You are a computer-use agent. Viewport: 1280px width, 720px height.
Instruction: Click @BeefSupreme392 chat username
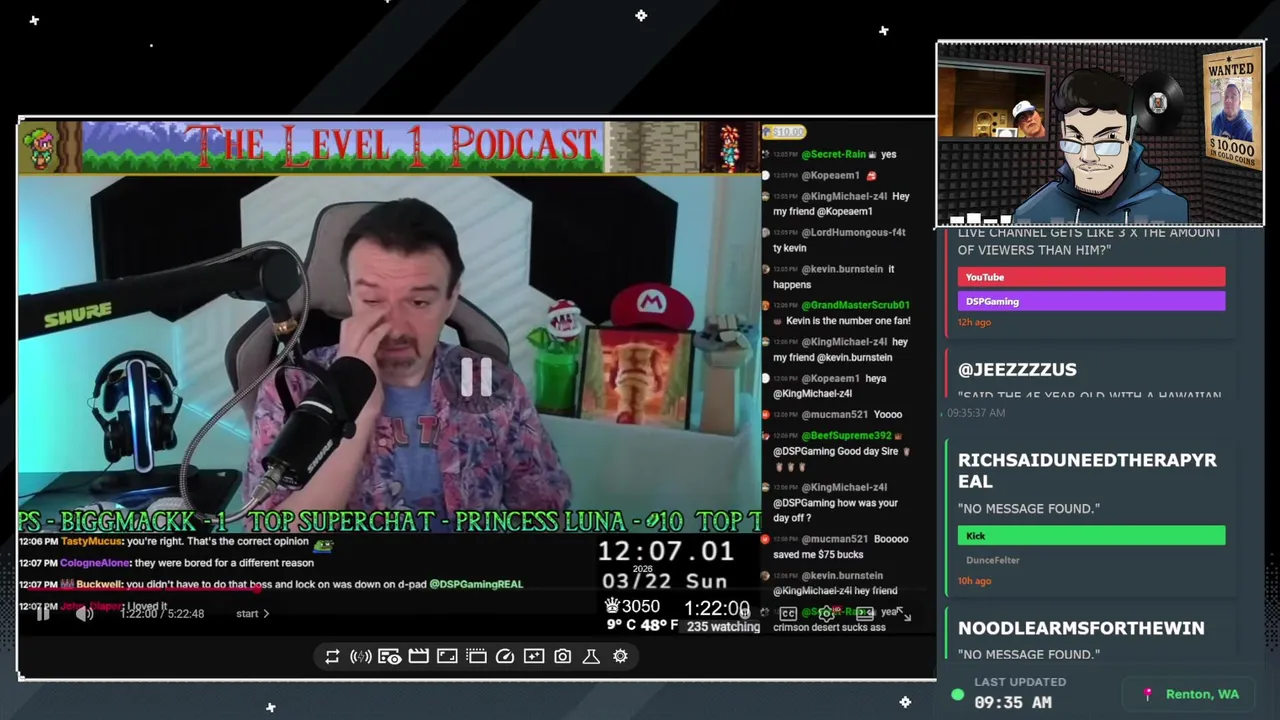(x=845, y=436)
